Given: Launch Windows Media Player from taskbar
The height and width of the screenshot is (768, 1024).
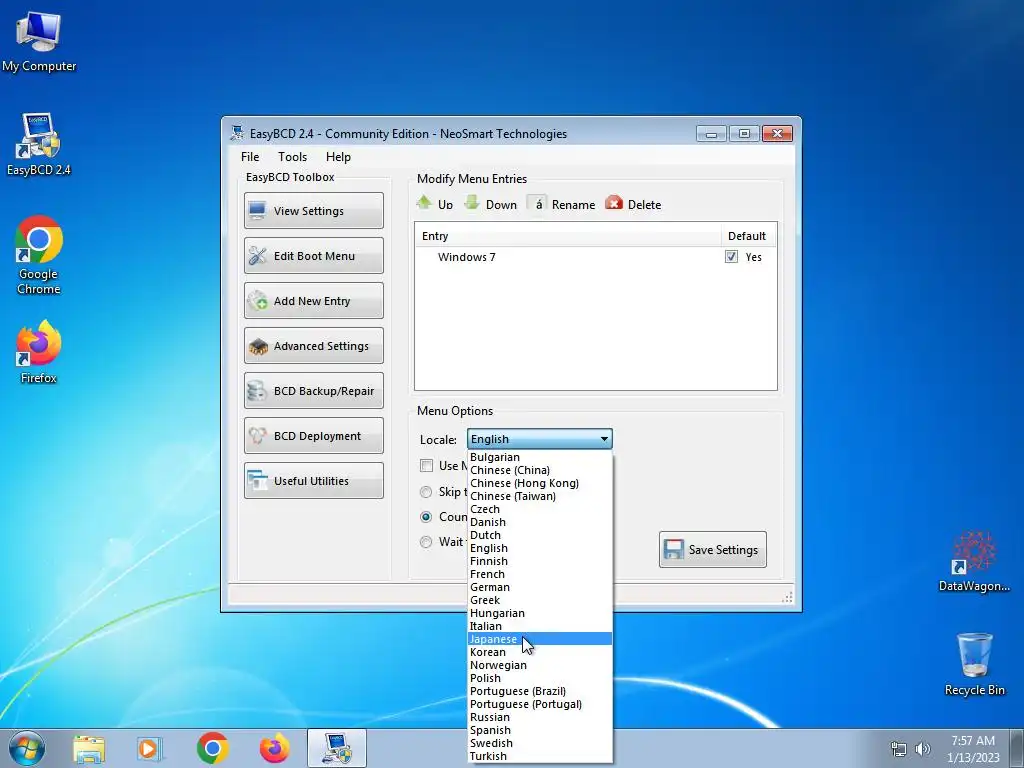Looking at the screenshot, I should 150,748.
